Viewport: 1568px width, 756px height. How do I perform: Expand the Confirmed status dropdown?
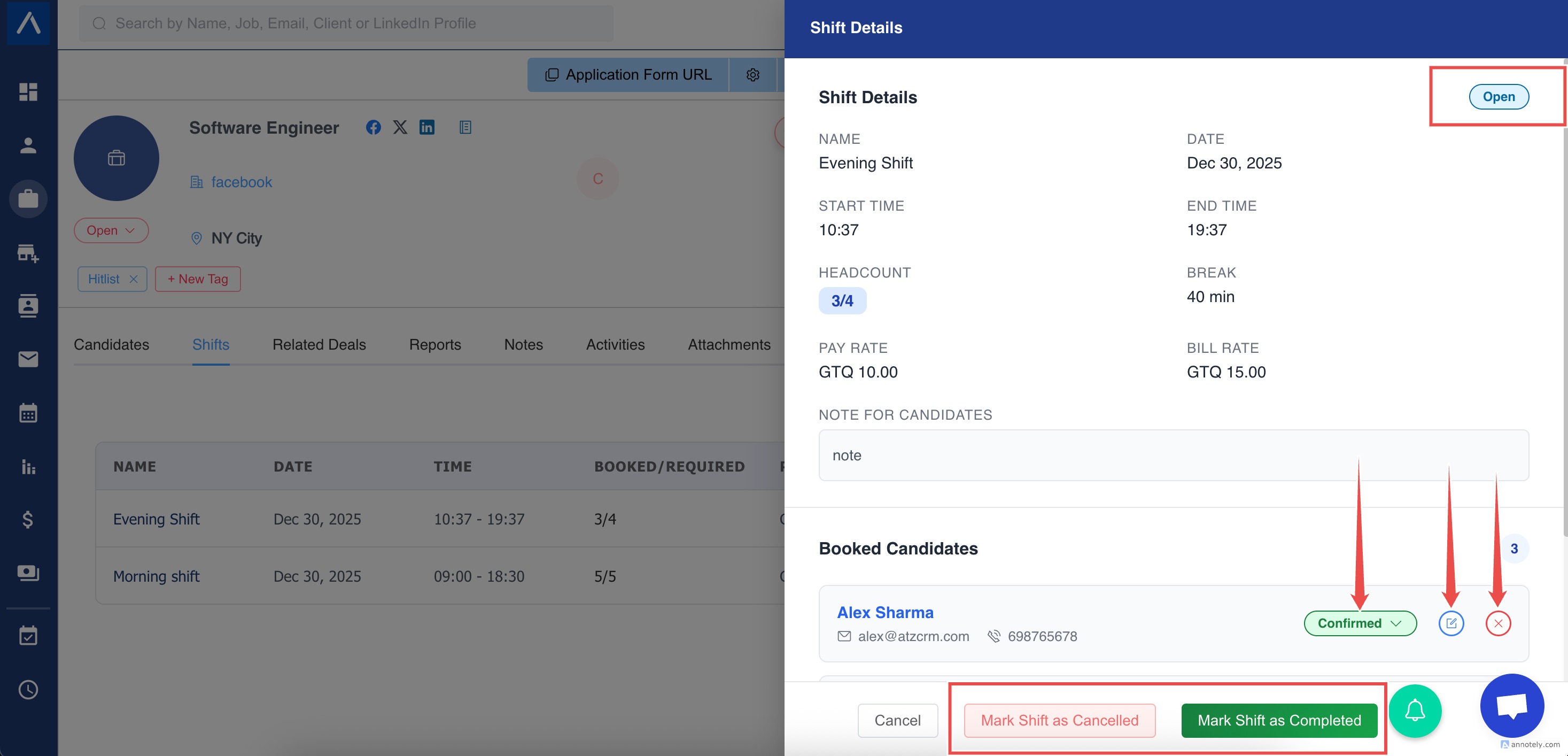[x=1359, y=623]
